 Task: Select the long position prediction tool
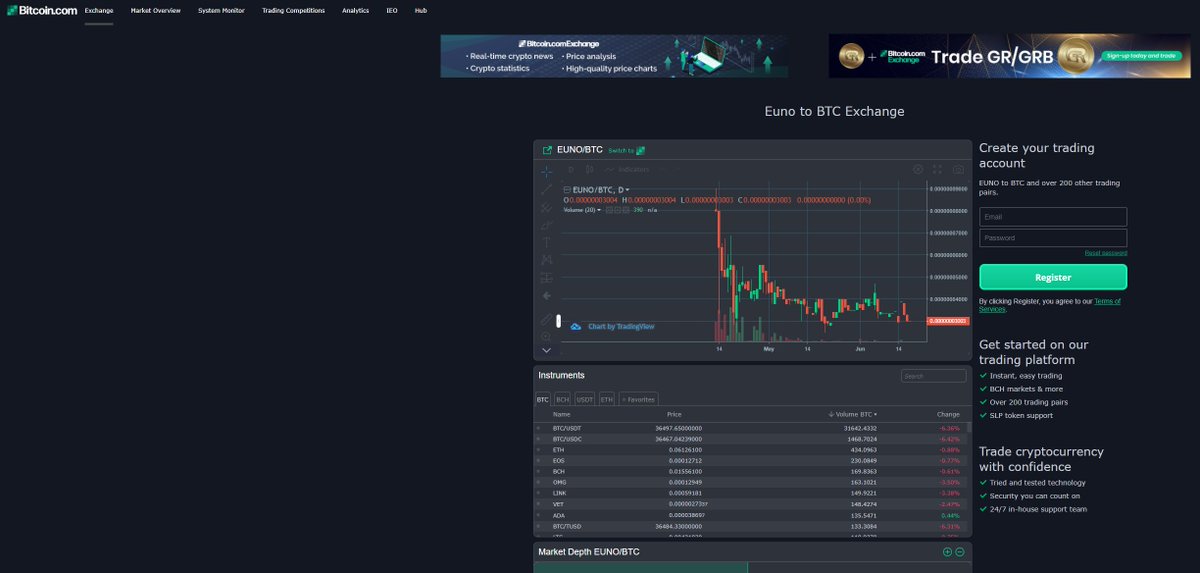tap(546, 278)
